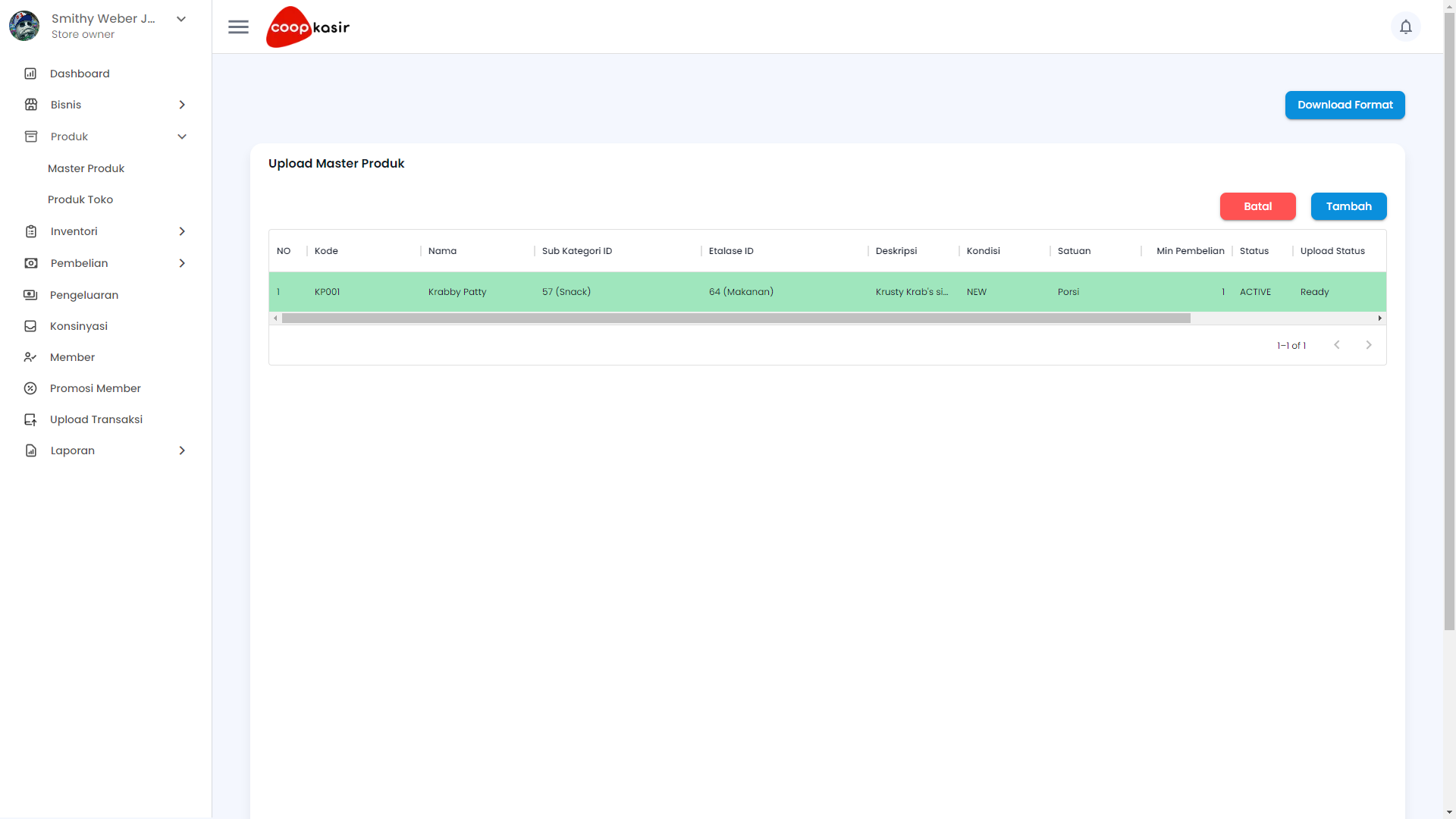Collapse the Produk submenu chevron
The width and height of the screenshot is (1456, 819).
(x=182, y=136)
